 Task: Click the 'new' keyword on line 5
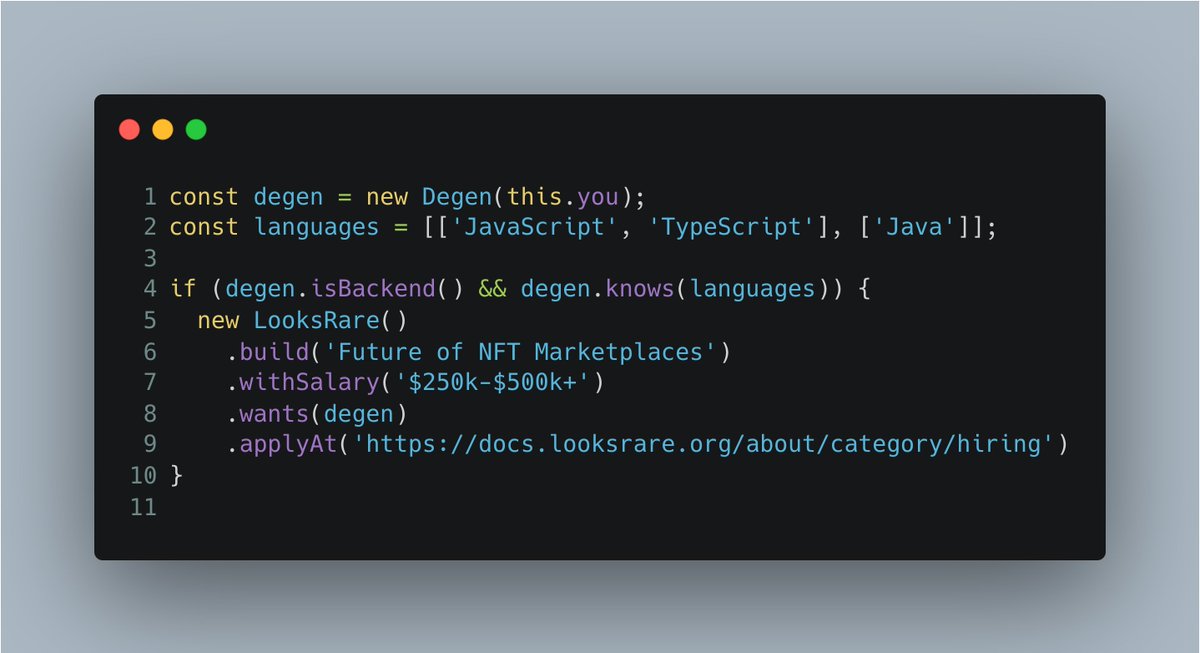pos(218,320)
